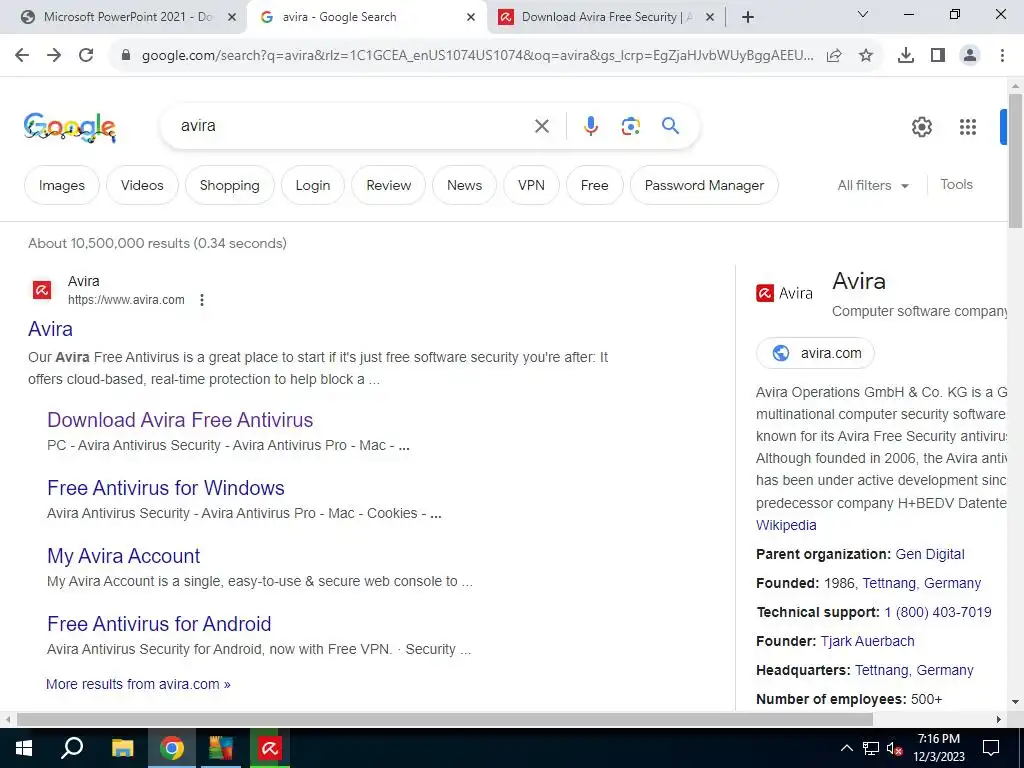Click the vertical page scrollbar thumb
The height and width of the screenshot is (768, 1024).
[x=1016, y=161]
